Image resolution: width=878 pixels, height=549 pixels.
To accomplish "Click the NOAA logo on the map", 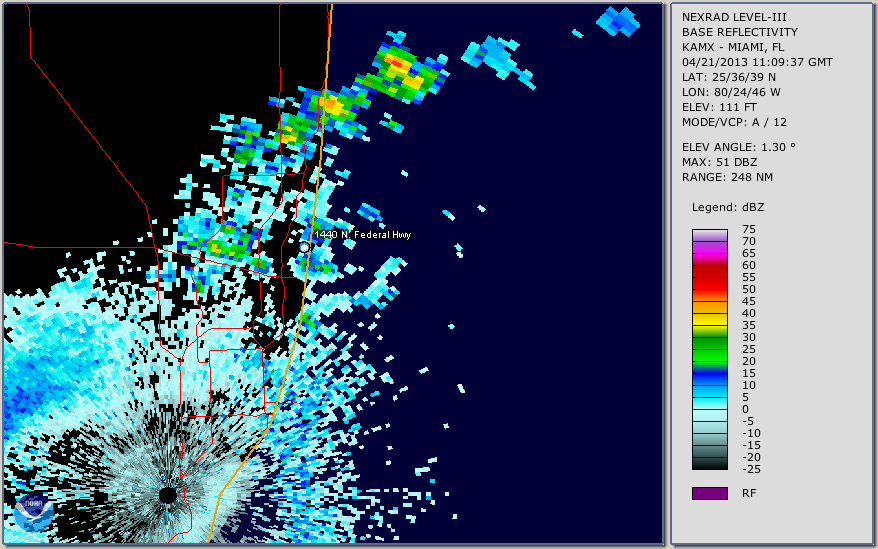I will pyautogui.click(x=34, y=513).
